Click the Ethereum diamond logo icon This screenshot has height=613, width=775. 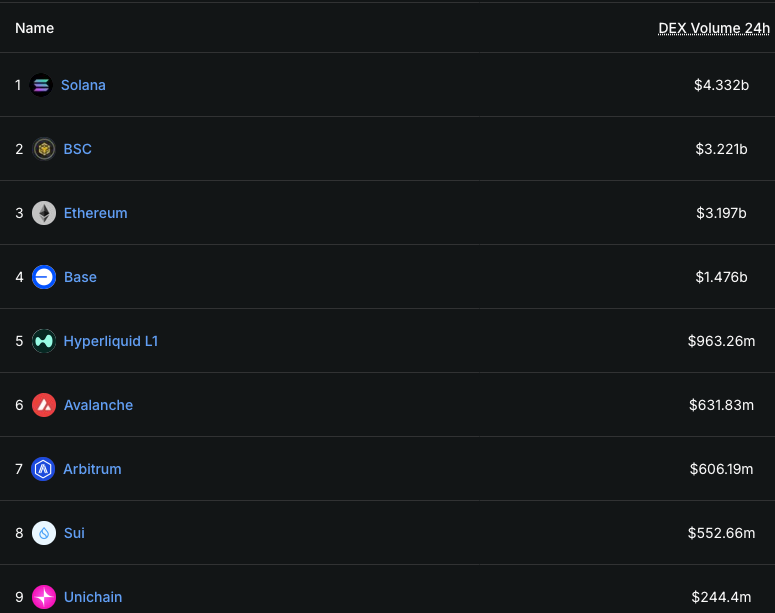44,213
